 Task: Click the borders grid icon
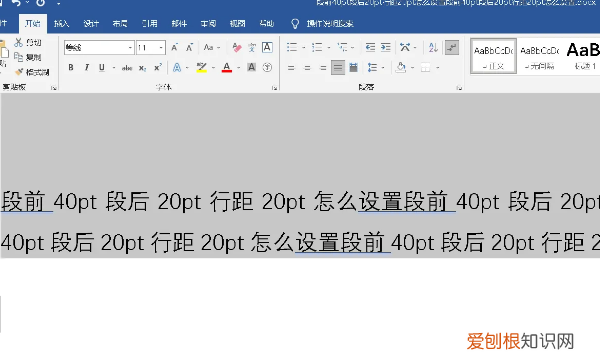[425, 68]
